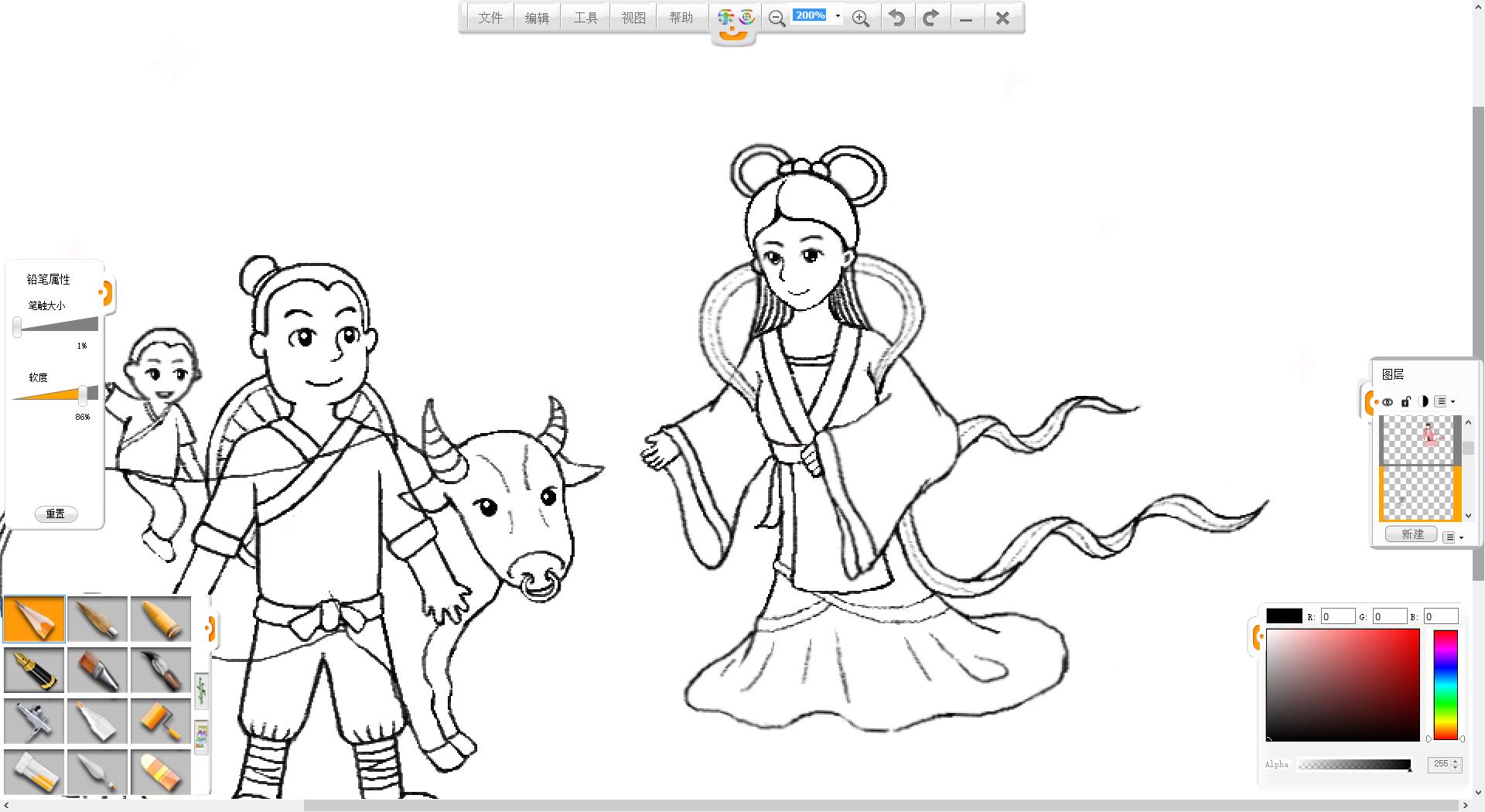Toggle the layer opacity half-circle icon
Image resolution: width=1485 pixels, height=812 pixels.
click(1424, 401)
